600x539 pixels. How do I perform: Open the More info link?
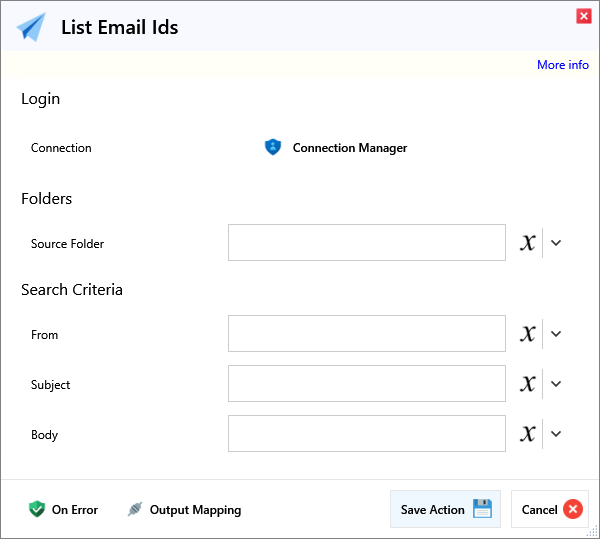coord(562,65)
